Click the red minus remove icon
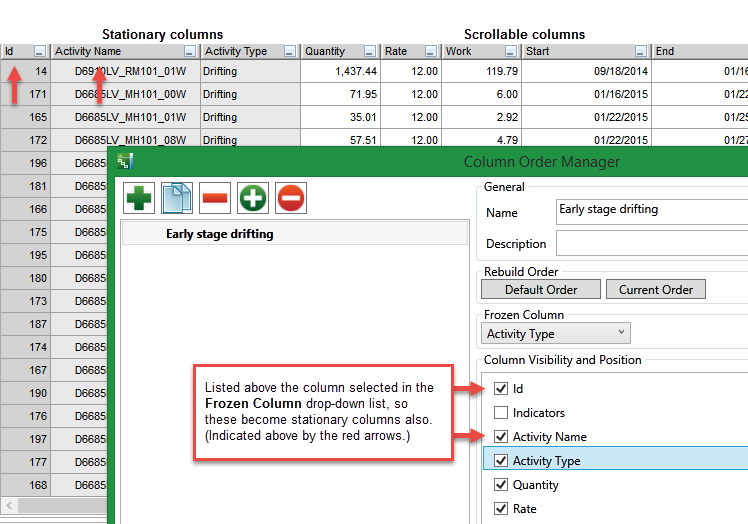Screen dimensions: 748x524 tap(215, 198)
